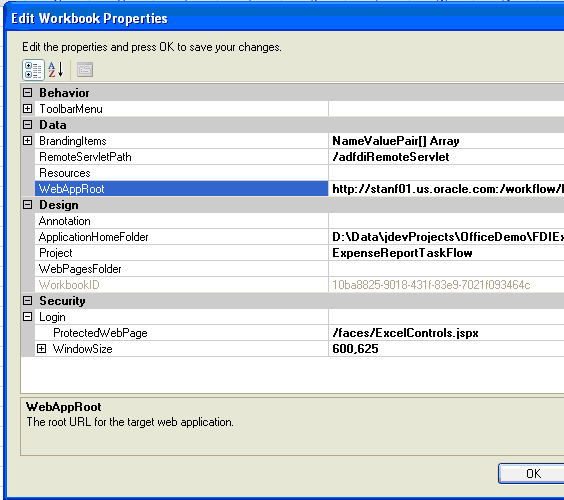564x500 pixels.
Task: Collapse the Security category
Action: pos(27,301)
